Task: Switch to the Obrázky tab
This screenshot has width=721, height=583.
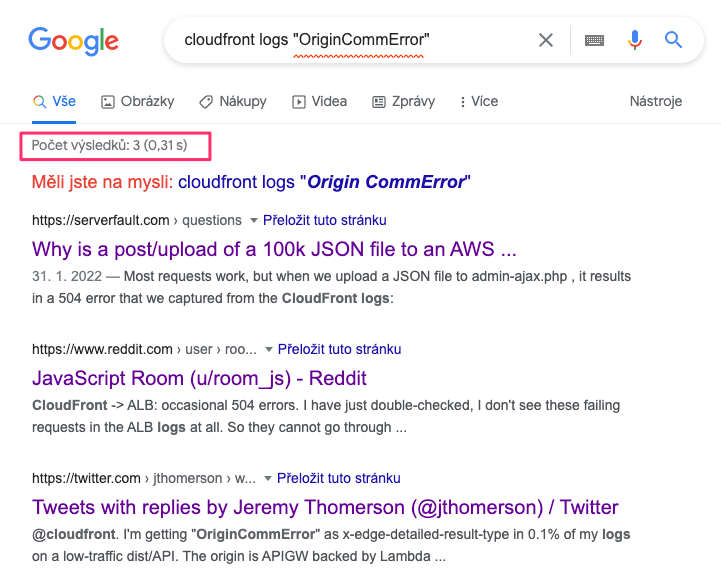Action: (x=137, y=101)
